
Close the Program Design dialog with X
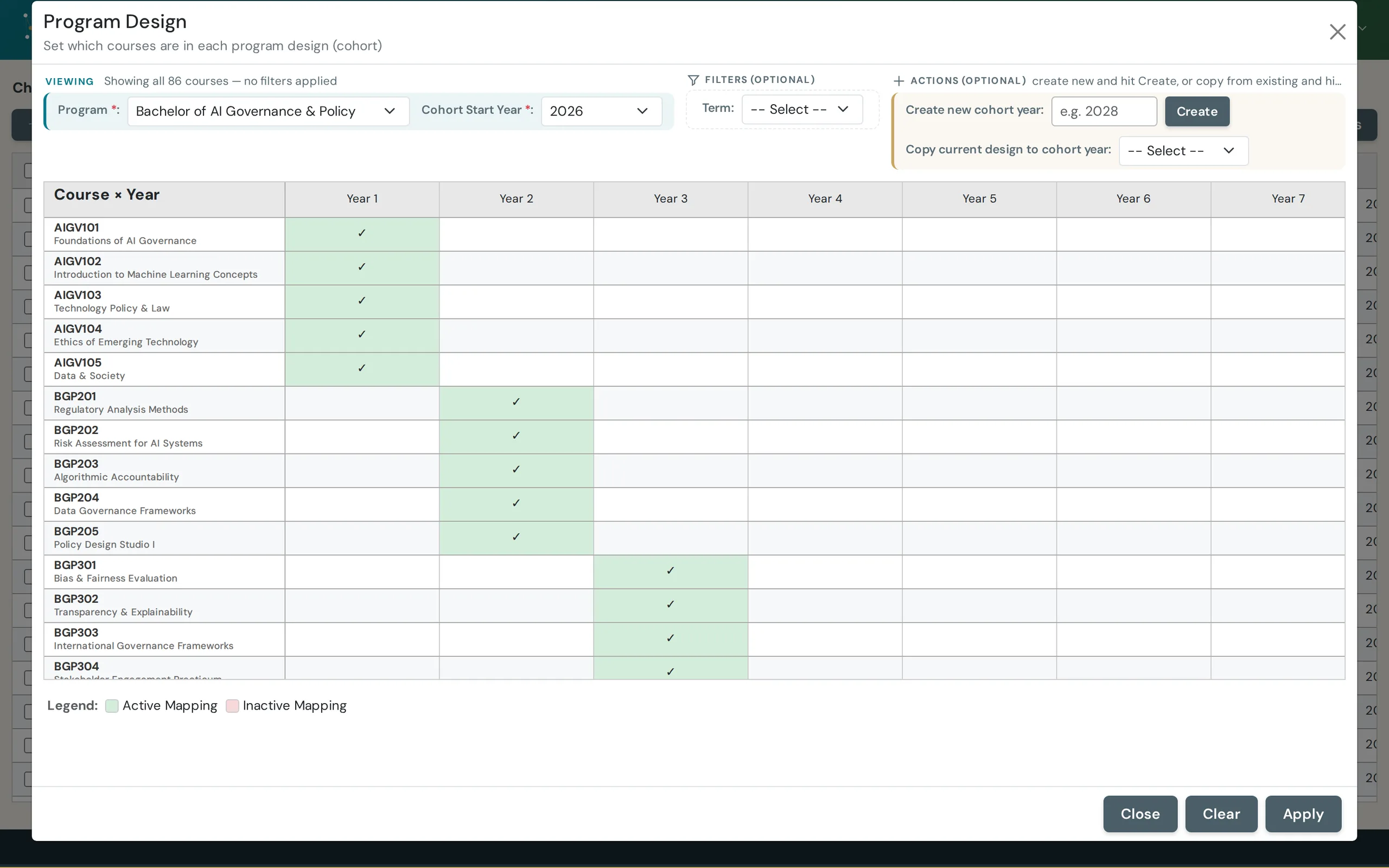(1337, 31)
